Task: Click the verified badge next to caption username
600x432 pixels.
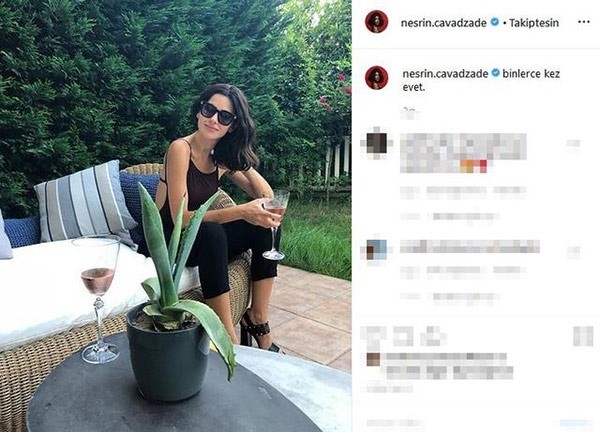Action: (496, 73)
